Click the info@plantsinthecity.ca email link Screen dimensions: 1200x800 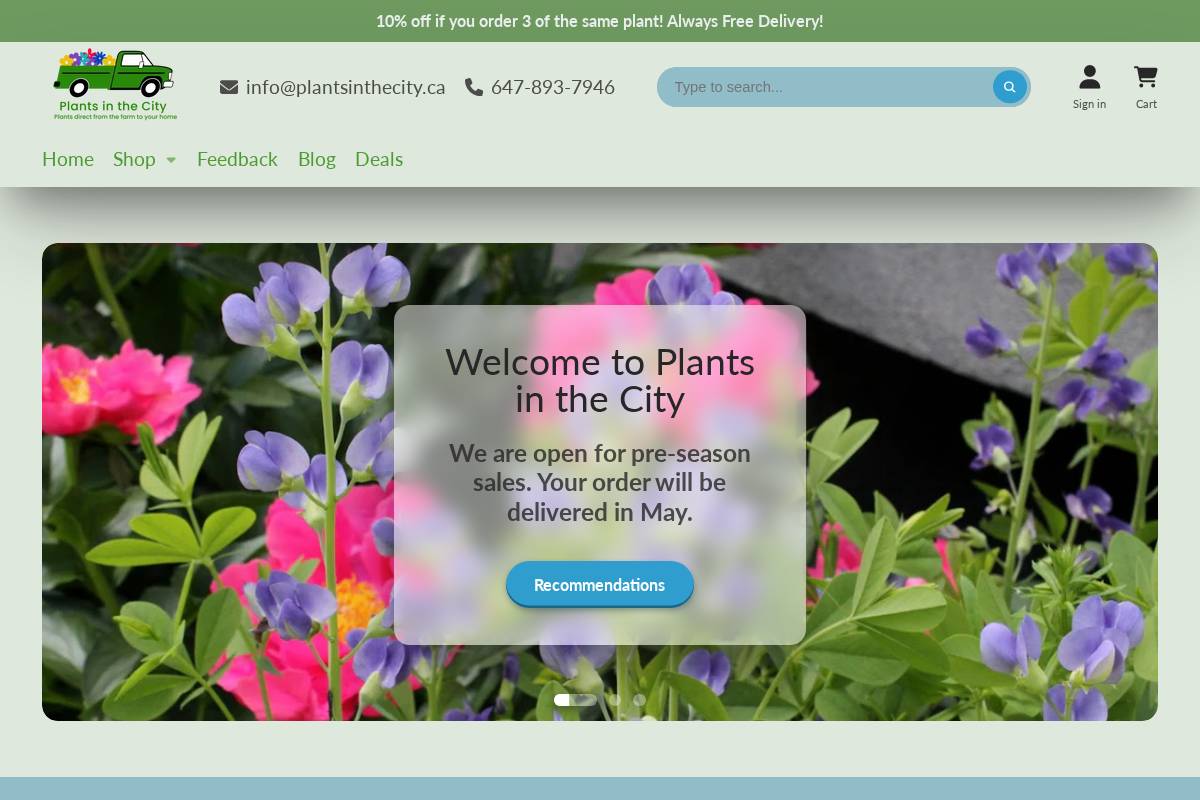point(345,87)
